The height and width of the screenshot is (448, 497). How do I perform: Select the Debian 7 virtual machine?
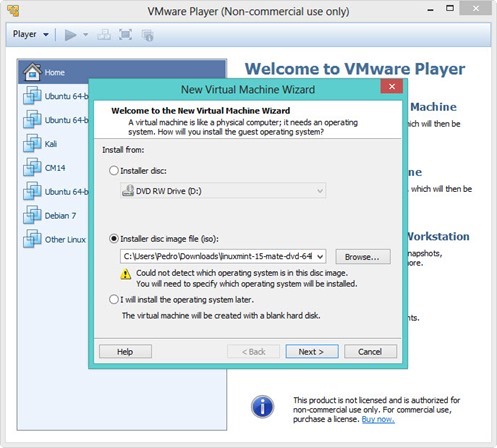pos(50,215)
